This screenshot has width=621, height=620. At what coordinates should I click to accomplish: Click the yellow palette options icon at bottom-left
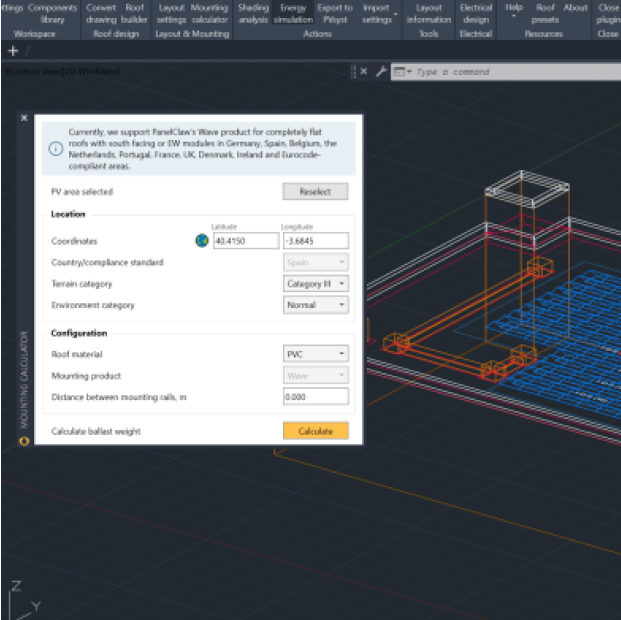[x=24, y=439]
